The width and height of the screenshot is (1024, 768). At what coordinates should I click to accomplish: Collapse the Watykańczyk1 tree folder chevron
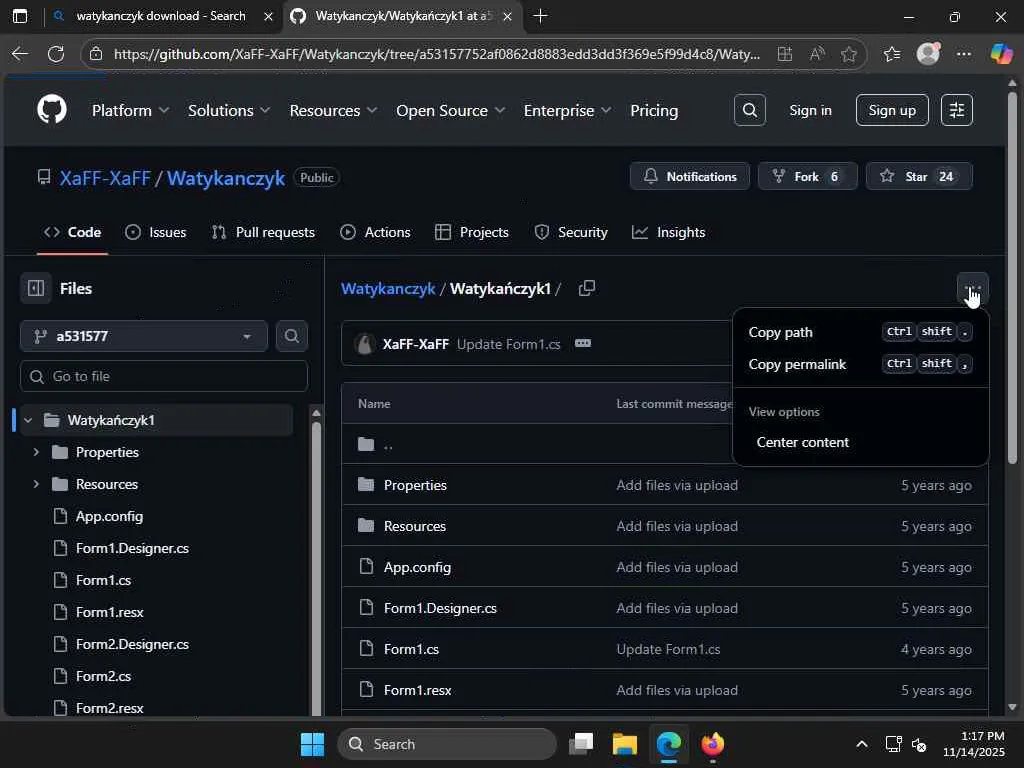coord(28,420)
